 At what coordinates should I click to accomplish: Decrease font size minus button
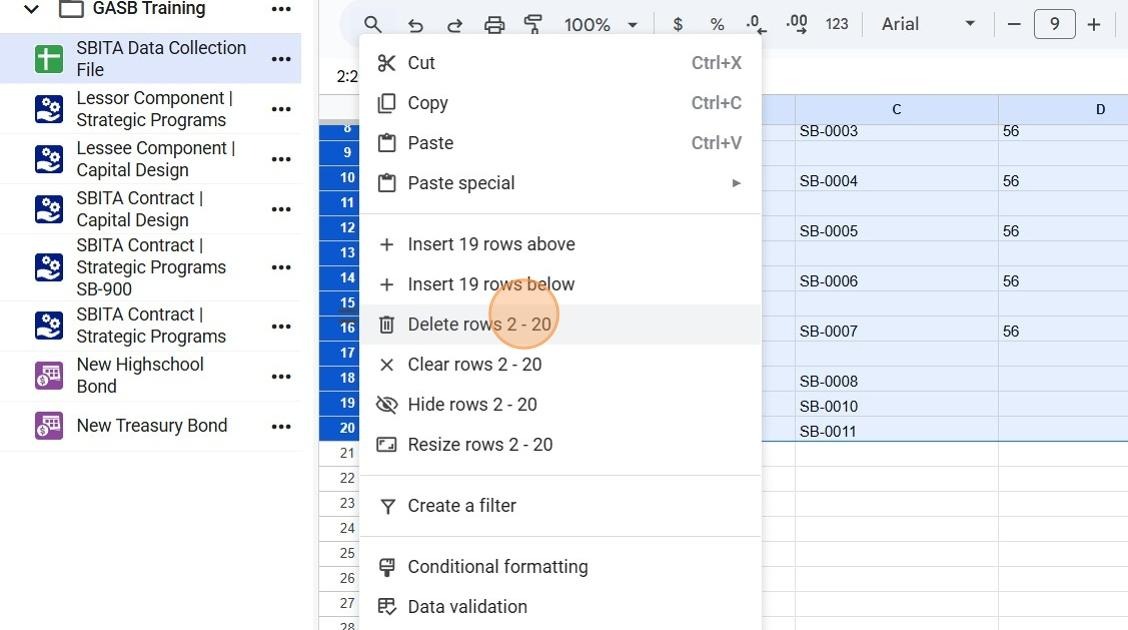(1014, 24)
